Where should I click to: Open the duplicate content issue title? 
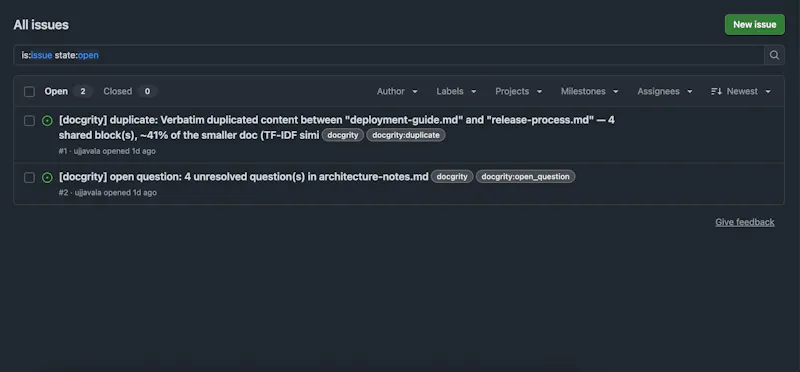pos(337,128)
